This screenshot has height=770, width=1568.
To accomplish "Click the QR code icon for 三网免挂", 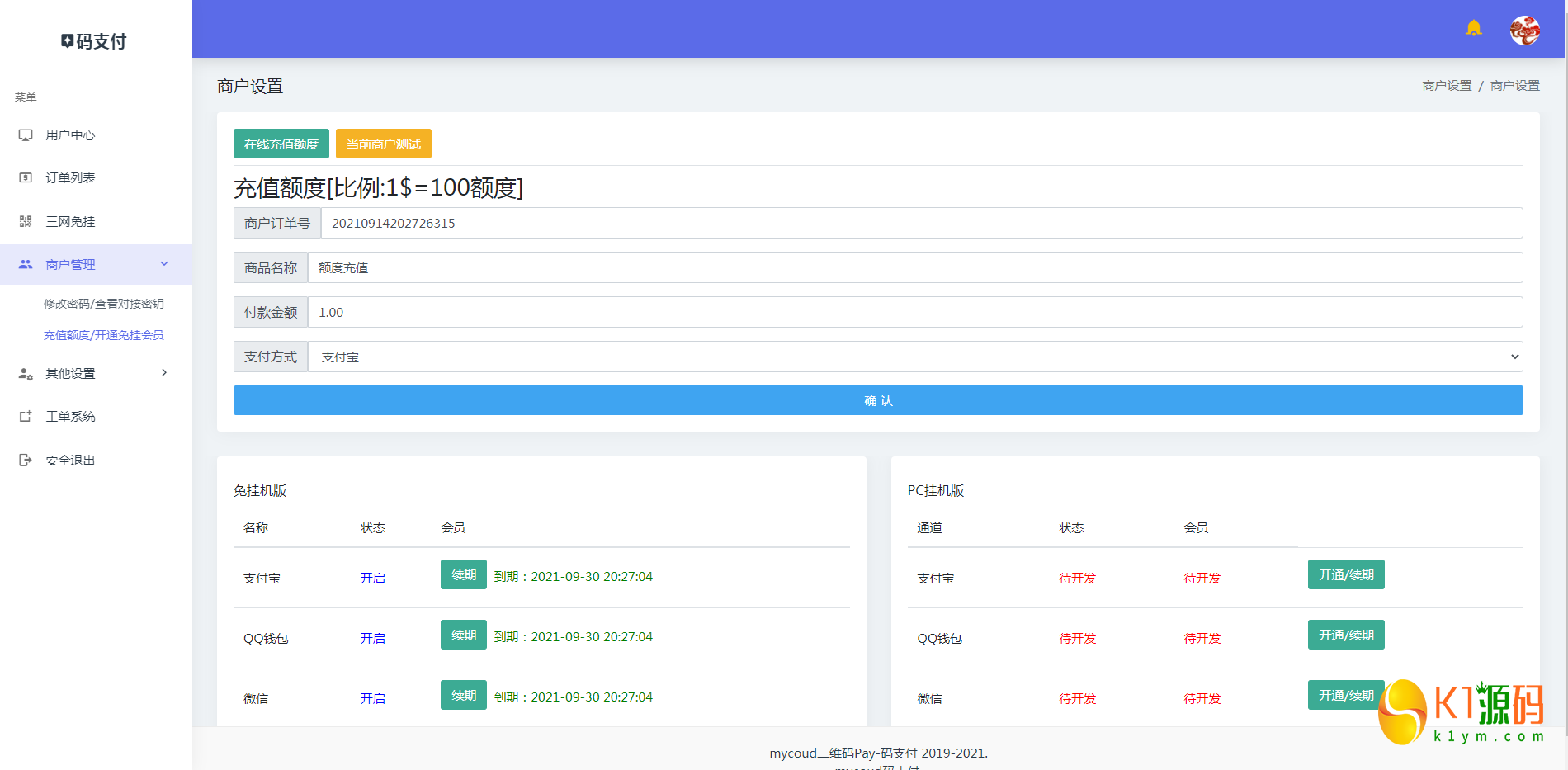I will click(x=26, y=222).
